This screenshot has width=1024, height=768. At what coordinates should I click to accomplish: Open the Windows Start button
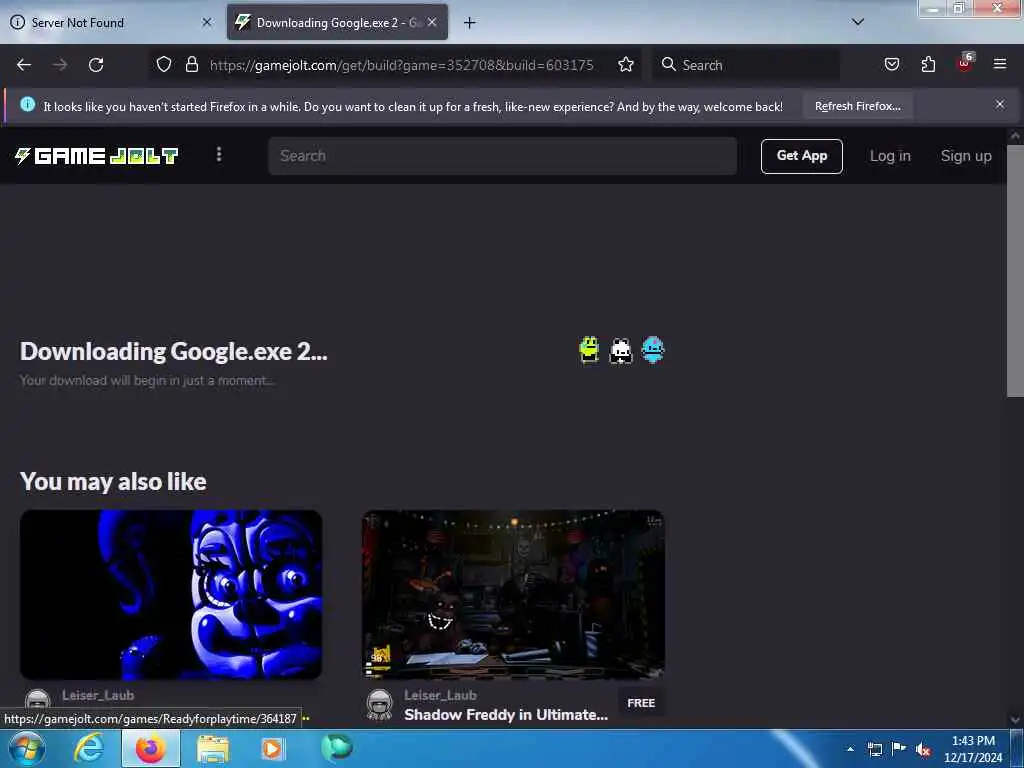tap(26, 748)
